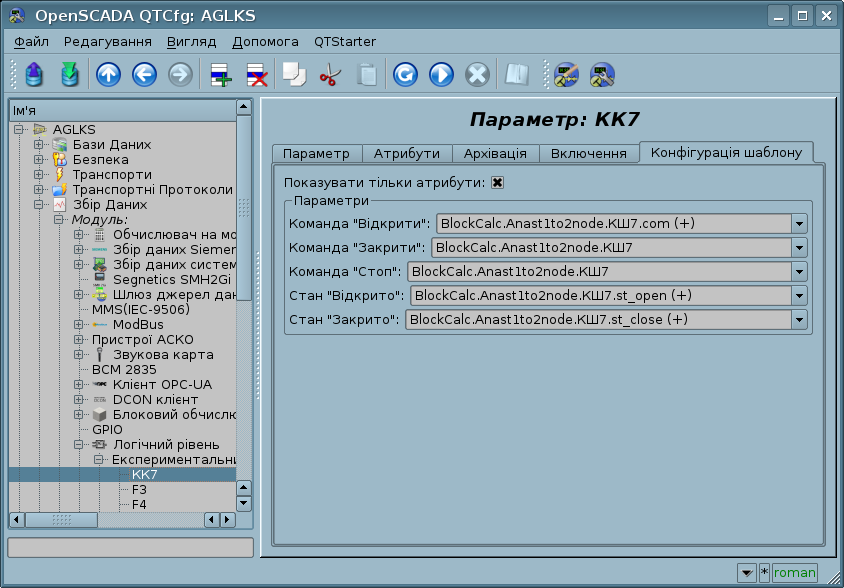Expand the Бази Даних branch
Viewport: 844px width, 588px height.
point(39,144)
